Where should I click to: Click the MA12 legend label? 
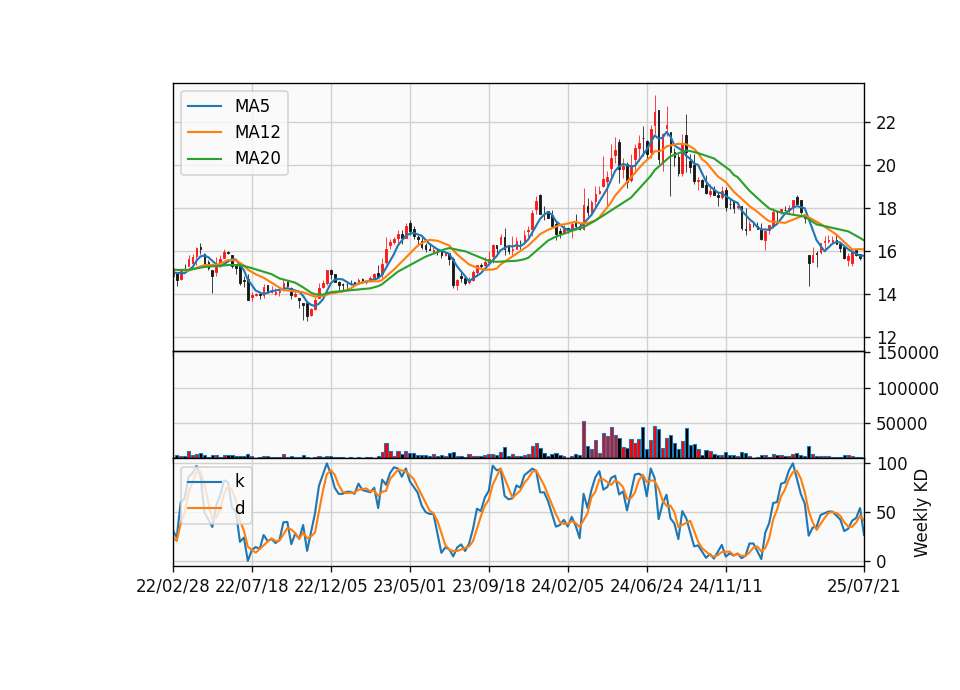click(x=257, y=132)
